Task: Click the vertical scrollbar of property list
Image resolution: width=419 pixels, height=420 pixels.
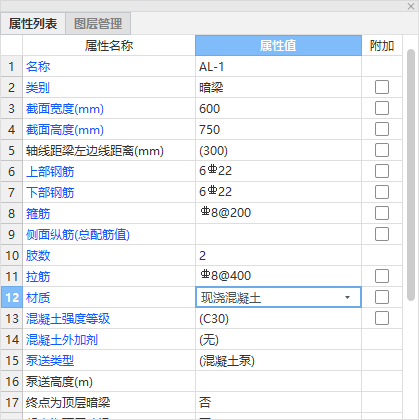Action: point(411,175)
